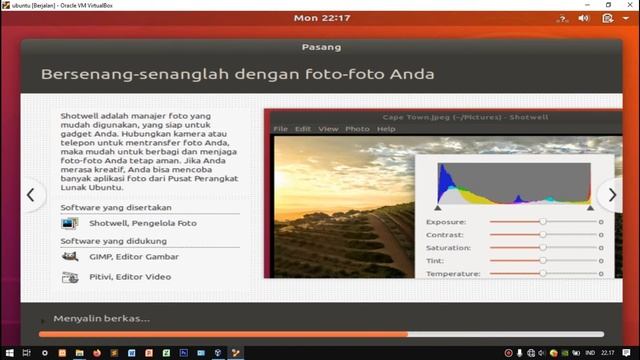Open Ubuntu network status icon with question mark
Screen dimensions: 640x360
point(562,19)
